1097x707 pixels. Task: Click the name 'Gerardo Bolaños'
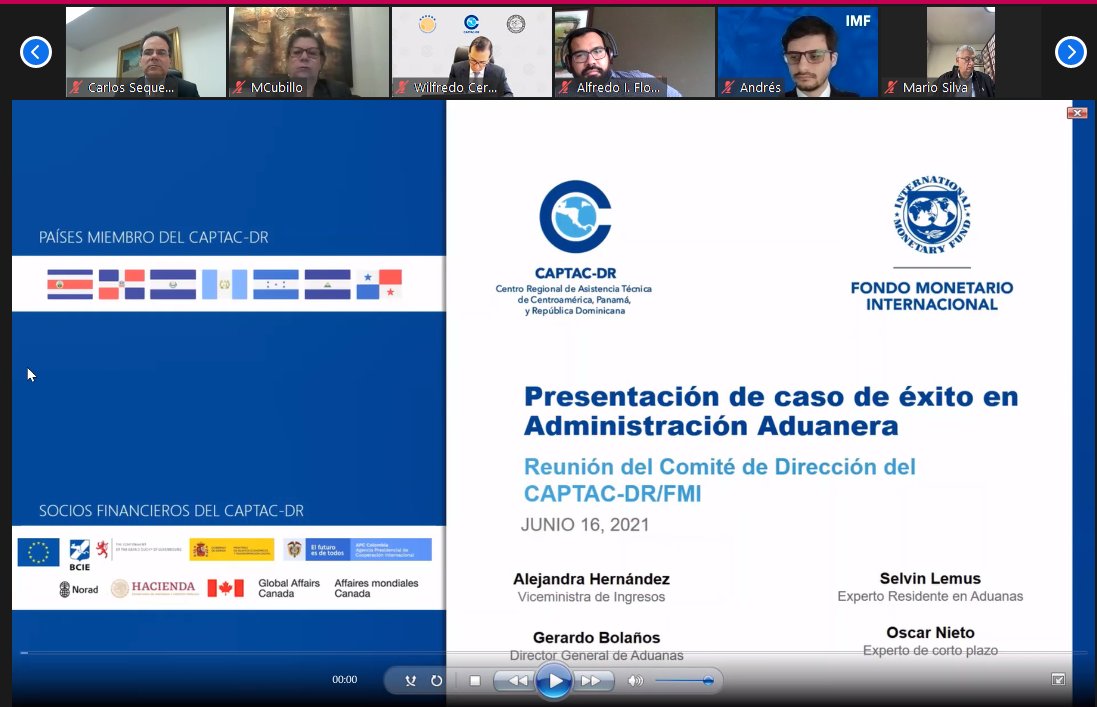(596, 637)
